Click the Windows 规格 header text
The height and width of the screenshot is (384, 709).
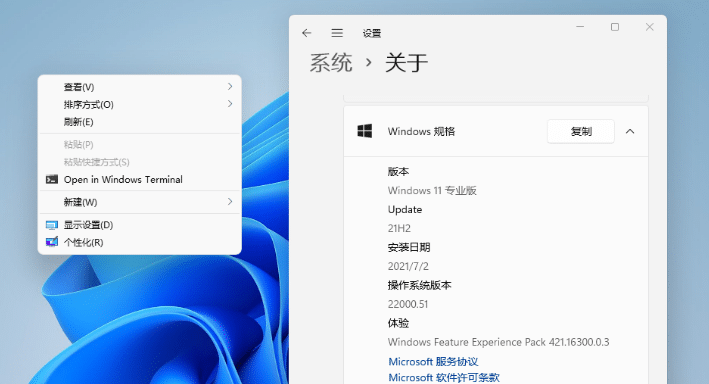click(x=421, y=132)
